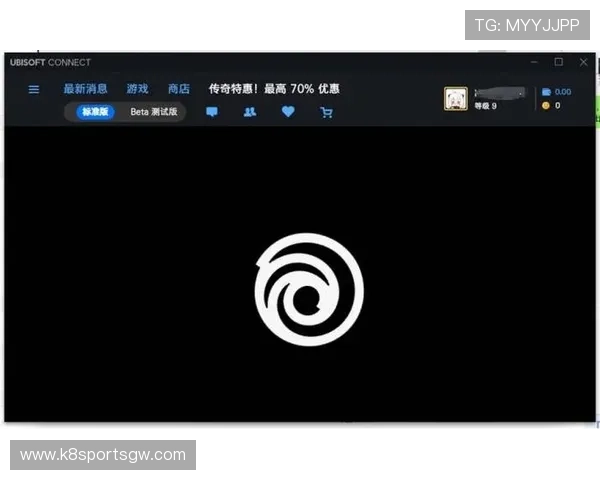Switch to Beta 测试版 version

tap(154, 112)
